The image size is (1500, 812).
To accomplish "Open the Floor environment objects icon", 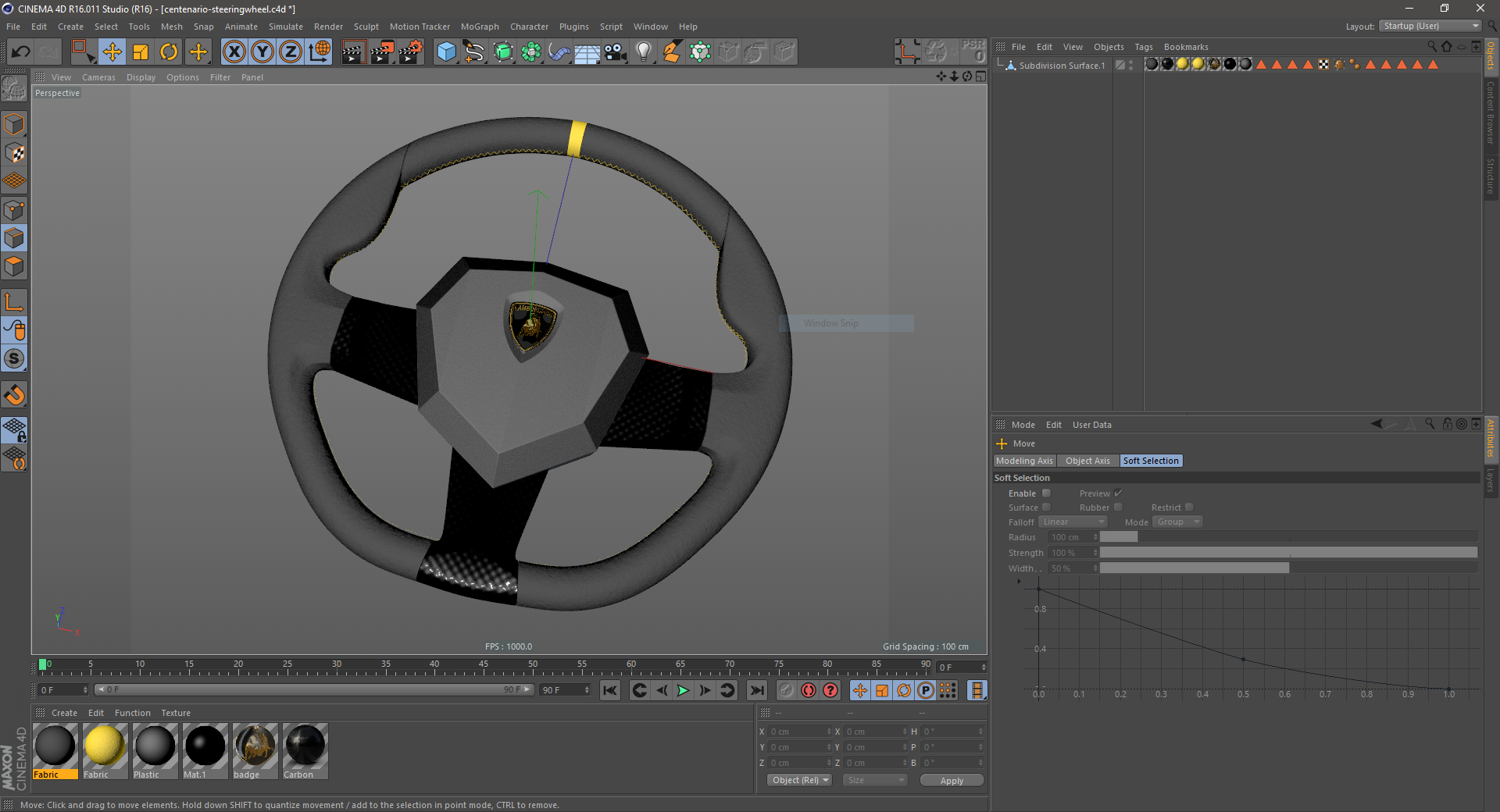I will pos(587,52).
